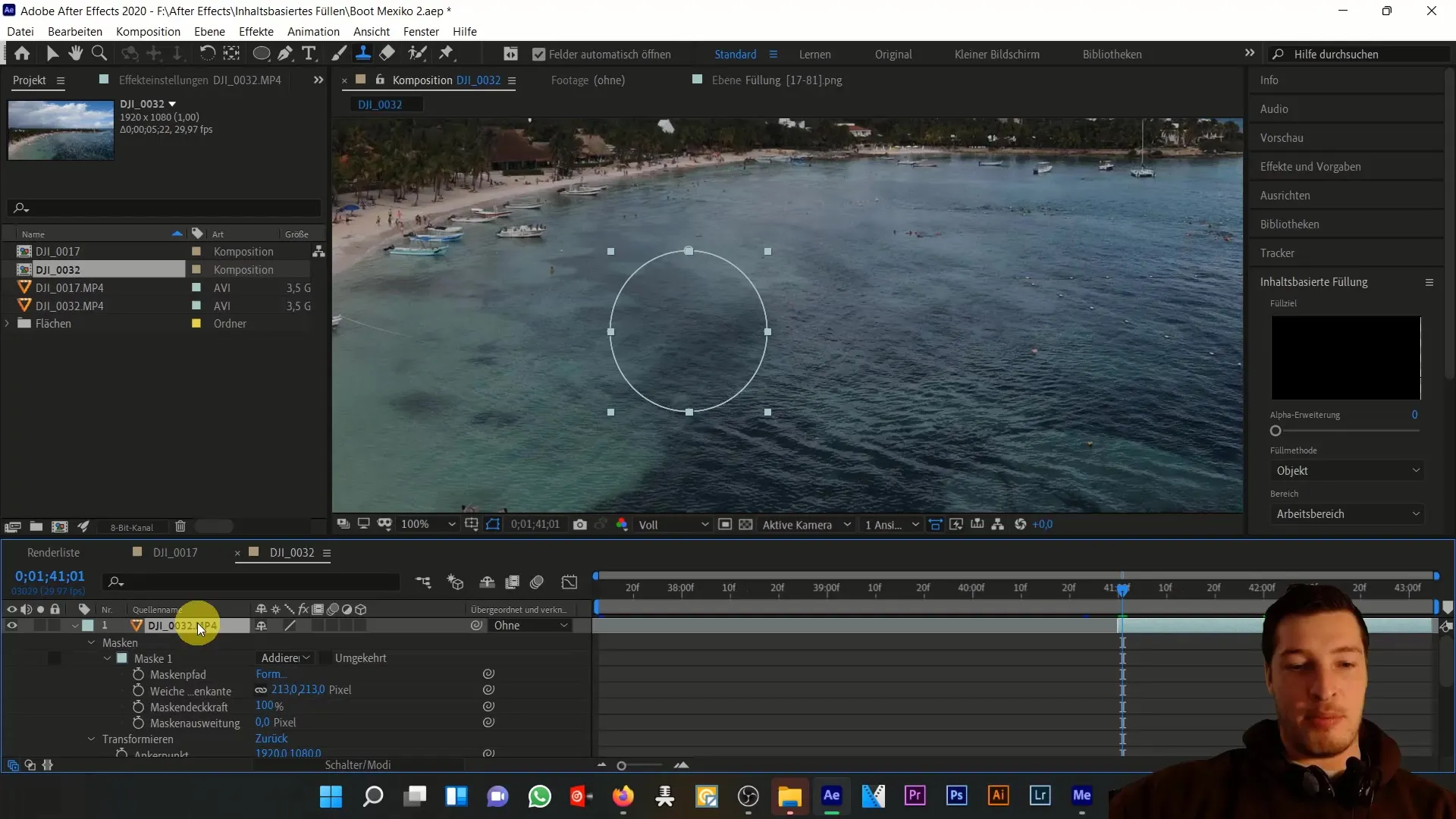Switch to Lernen workspace
The height and width of the screenshot is (819, 1456).
814,55
